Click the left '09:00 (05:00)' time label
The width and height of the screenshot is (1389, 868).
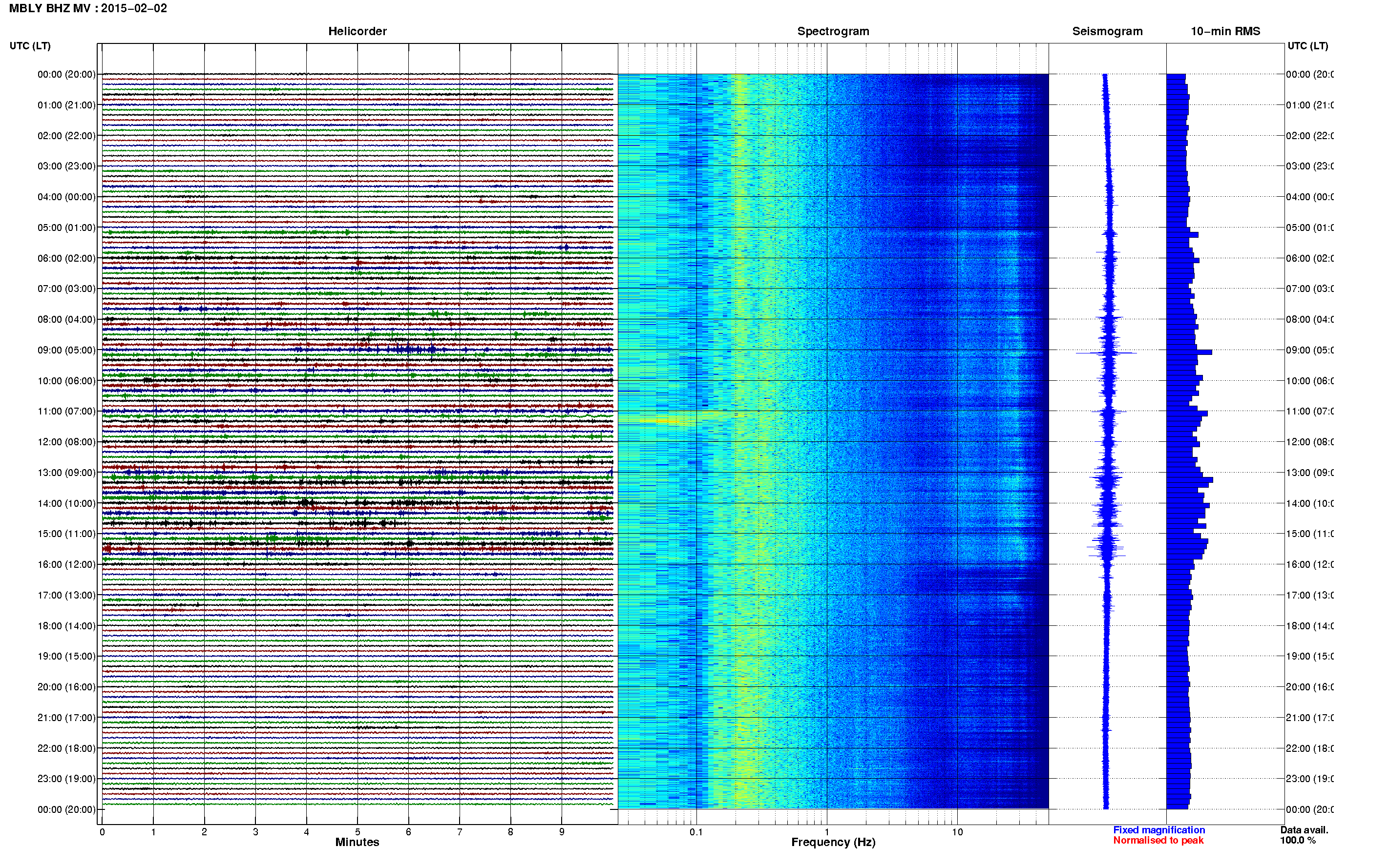(x=66, y=350)
